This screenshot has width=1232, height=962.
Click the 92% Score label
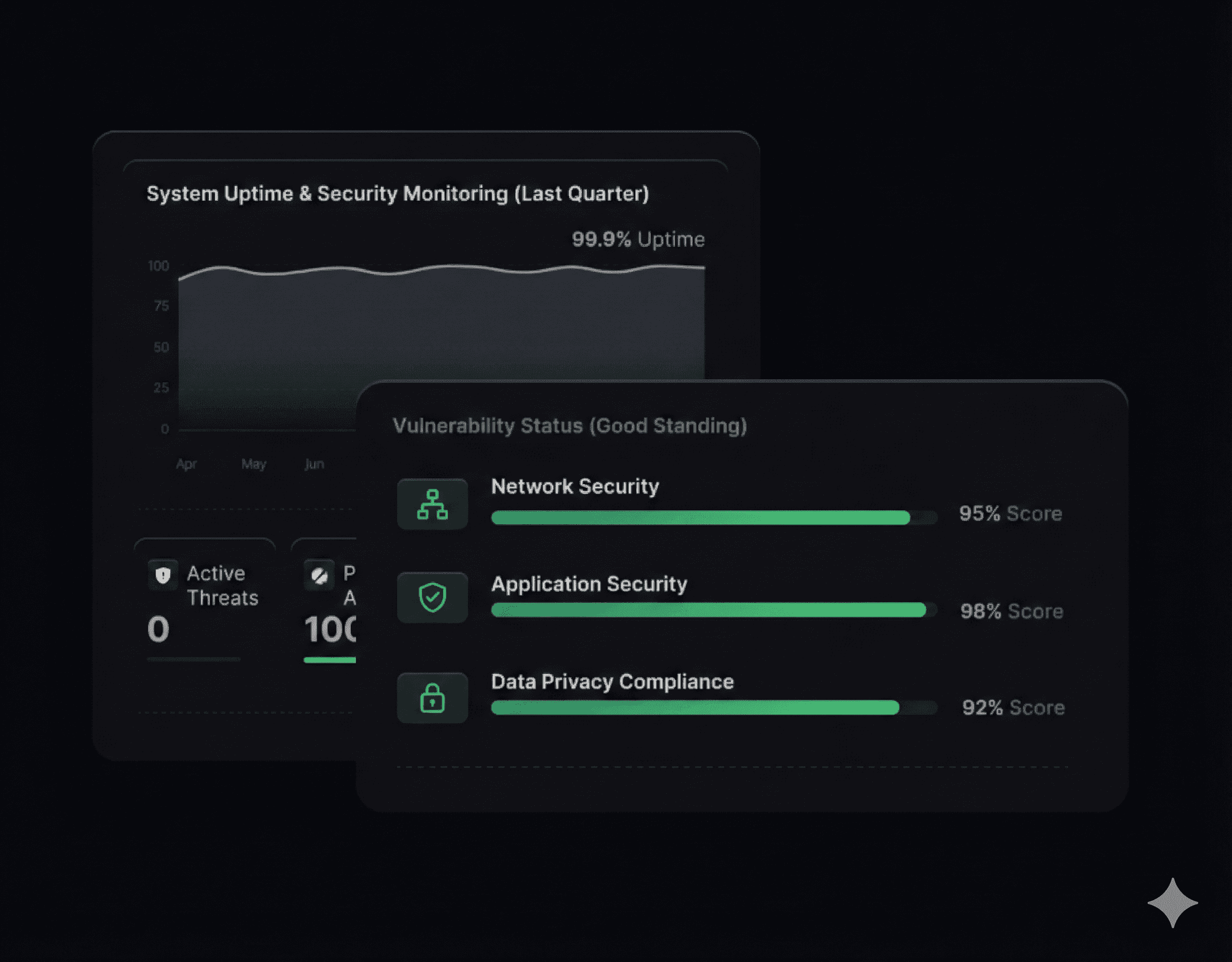pos(1013,708)
